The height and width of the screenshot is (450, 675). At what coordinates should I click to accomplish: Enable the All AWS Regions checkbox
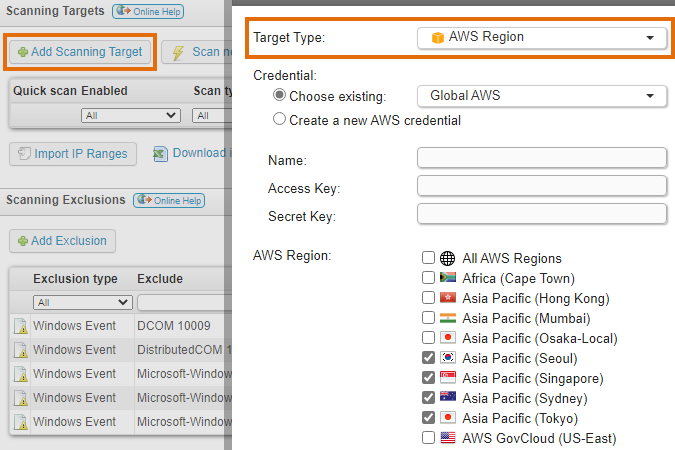click(428, 258)
